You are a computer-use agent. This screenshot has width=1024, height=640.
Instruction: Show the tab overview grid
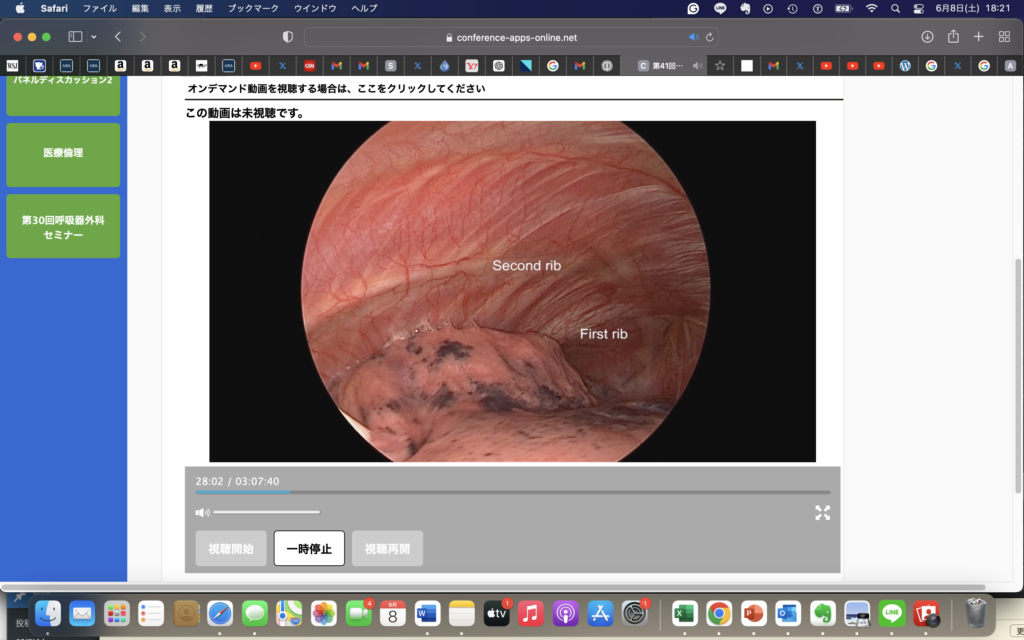click(x=1004, y=37)
